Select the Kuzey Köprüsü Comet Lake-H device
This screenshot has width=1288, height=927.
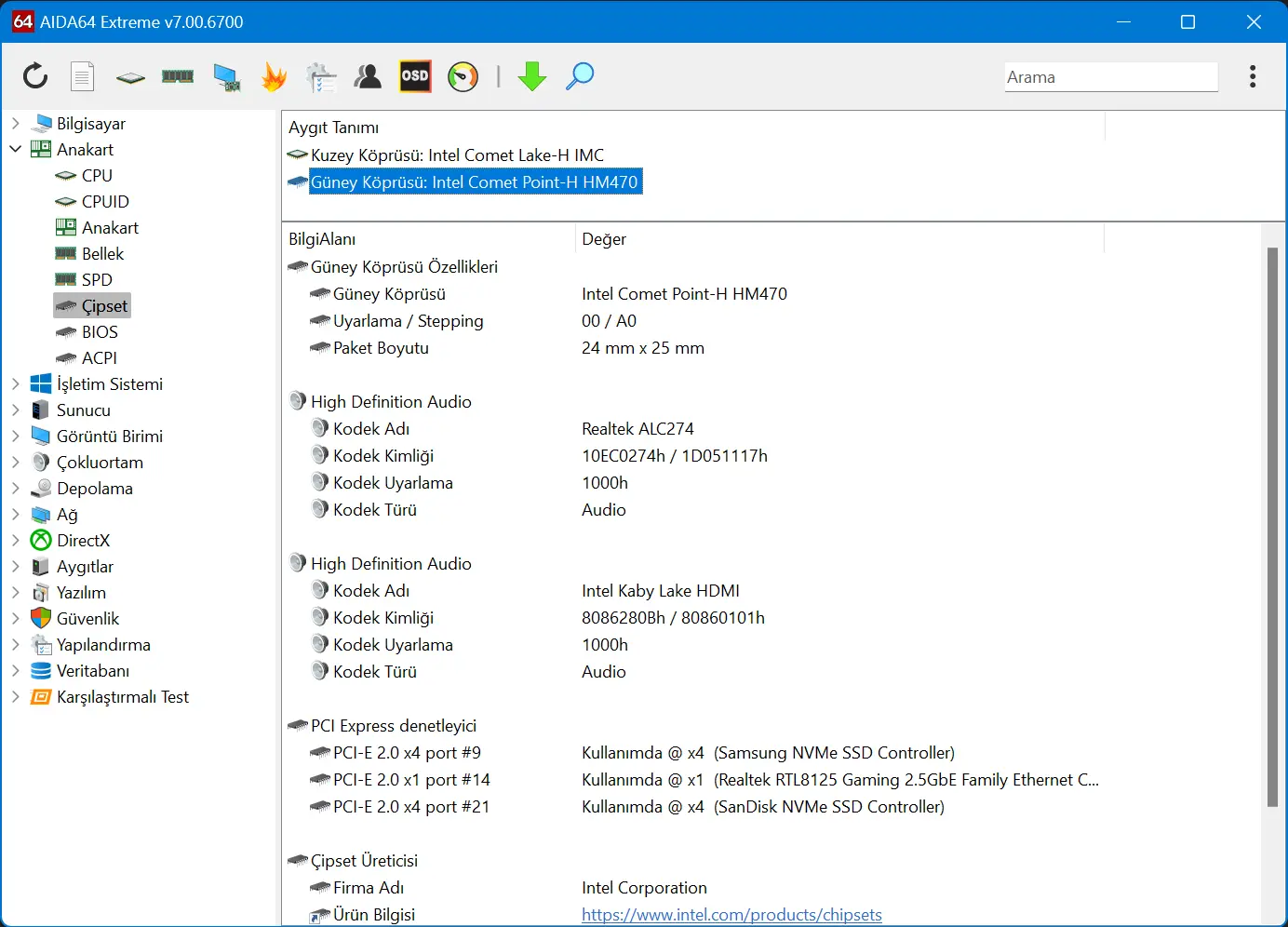(x=457, y=154)
